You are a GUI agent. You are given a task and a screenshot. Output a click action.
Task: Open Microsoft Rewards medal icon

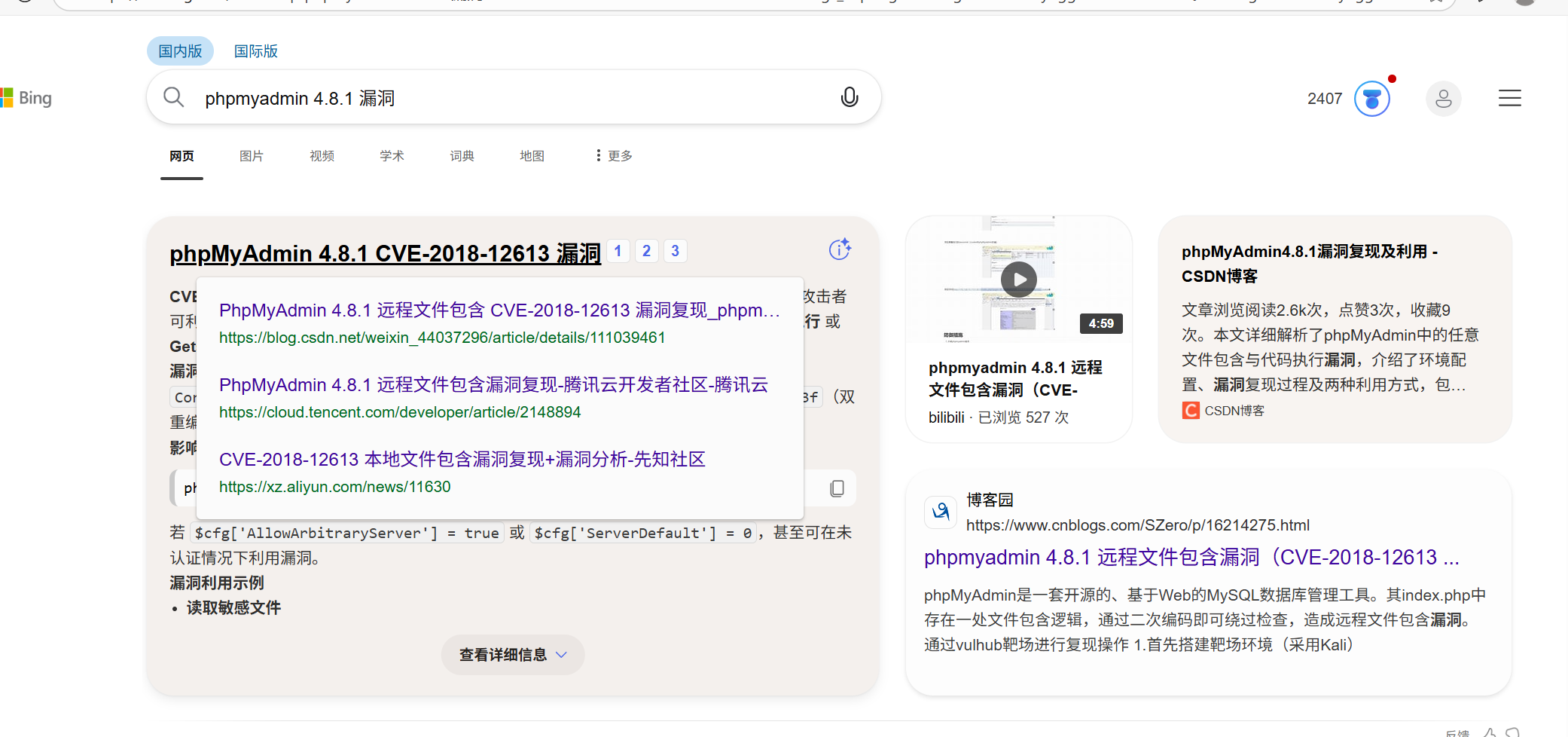[1372, 99]
